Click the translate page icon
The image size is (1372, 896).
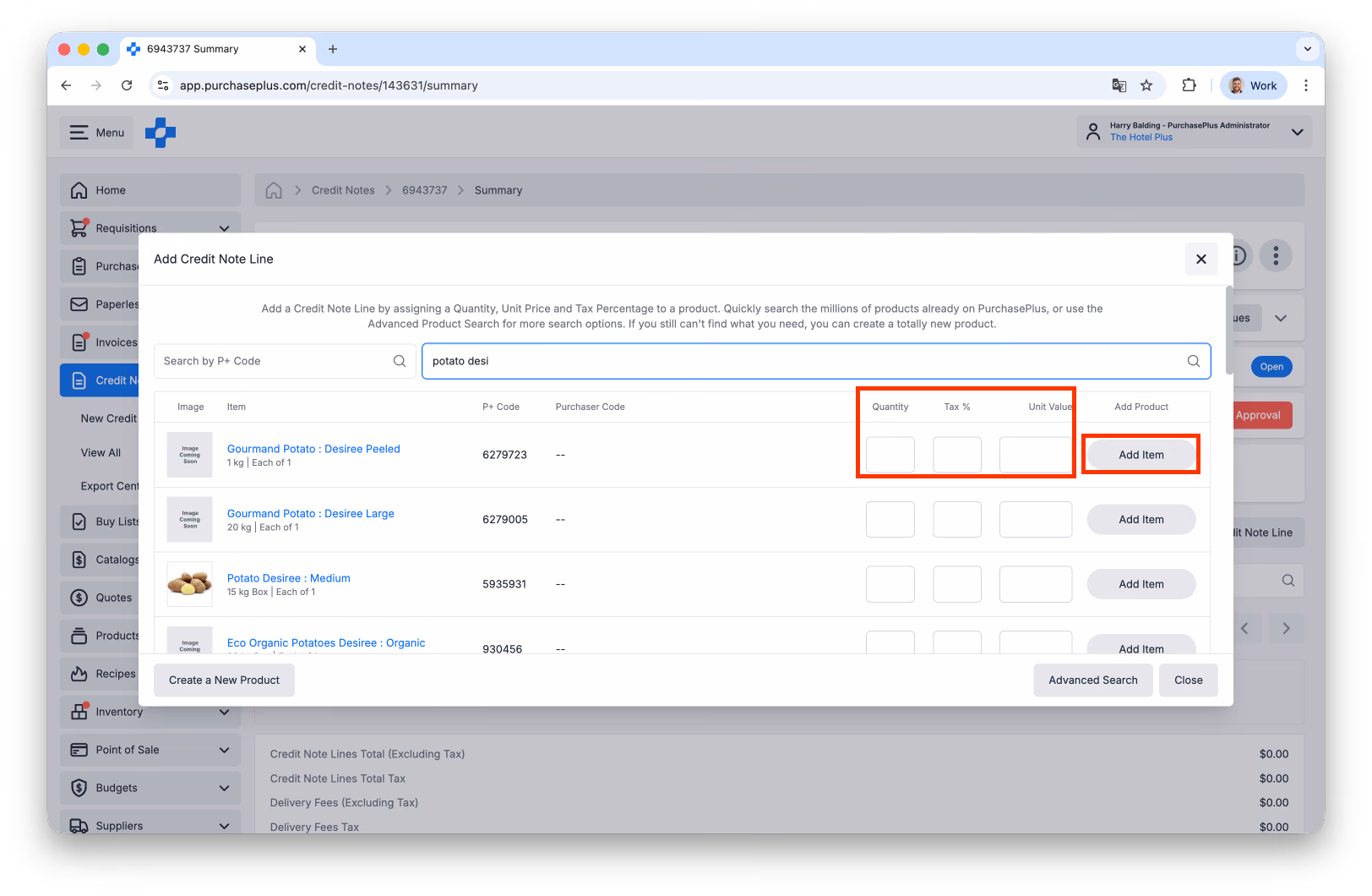click(1119, 85)
